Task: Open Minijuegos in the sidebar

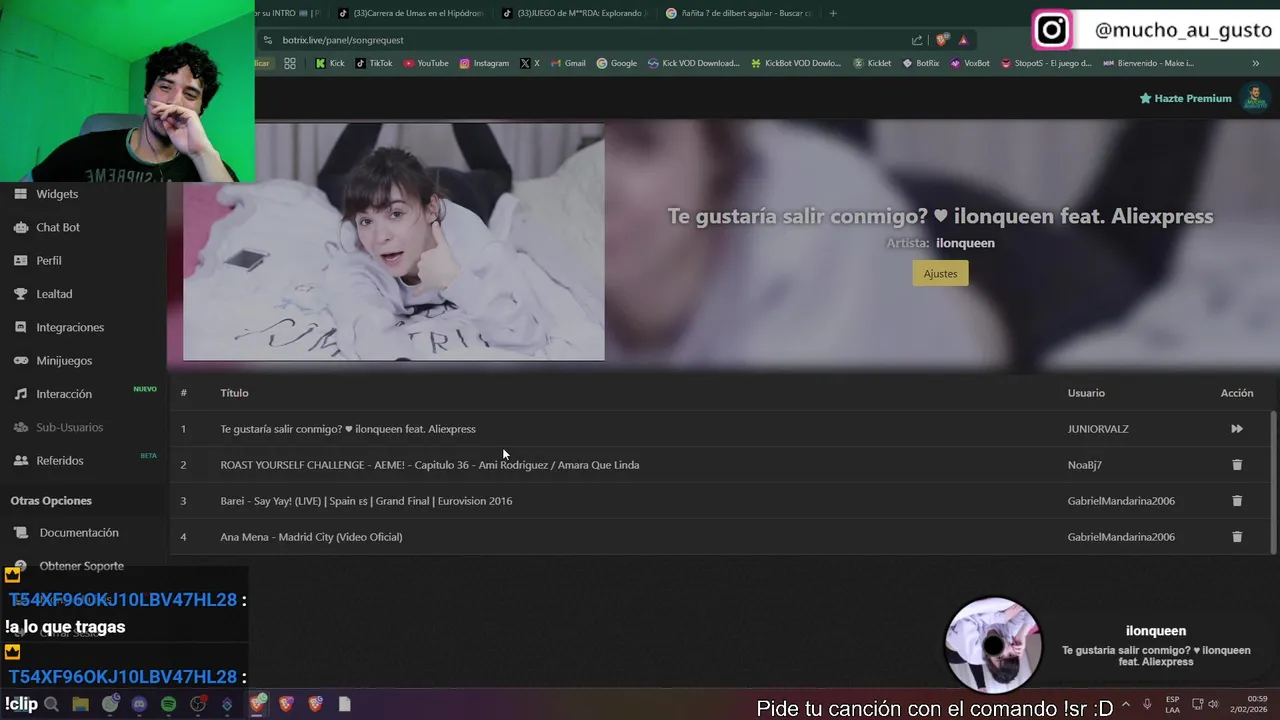Action: pyautogui.click(x=64, y=360)
